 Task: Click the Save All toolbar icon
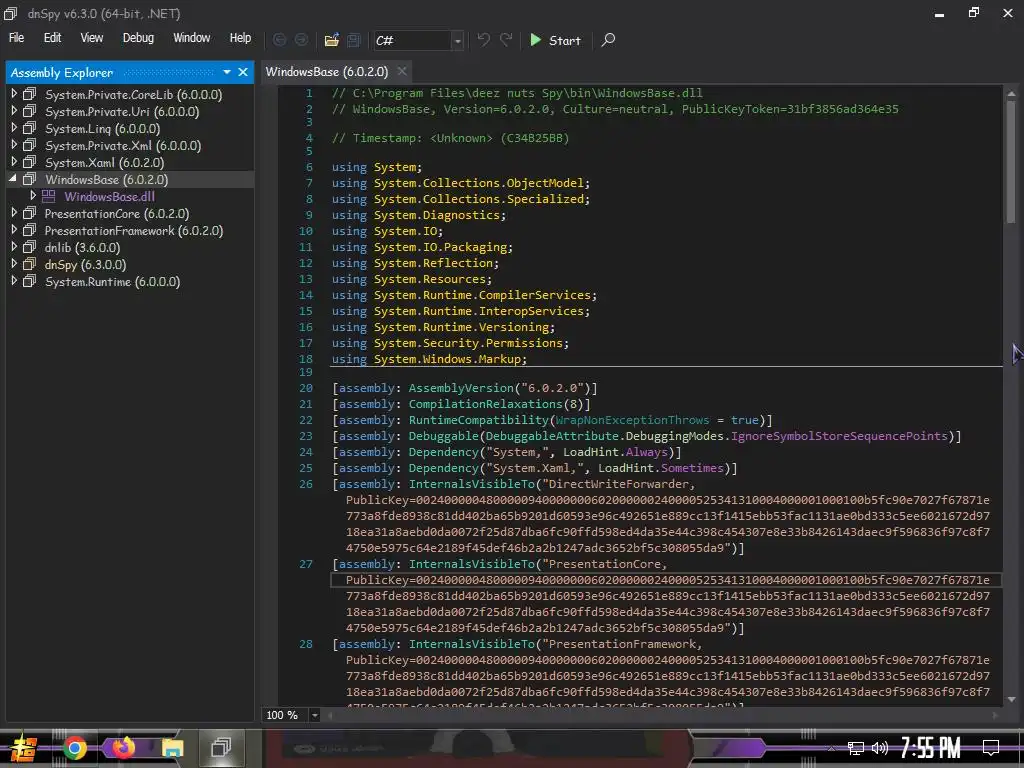coord(354,40)
